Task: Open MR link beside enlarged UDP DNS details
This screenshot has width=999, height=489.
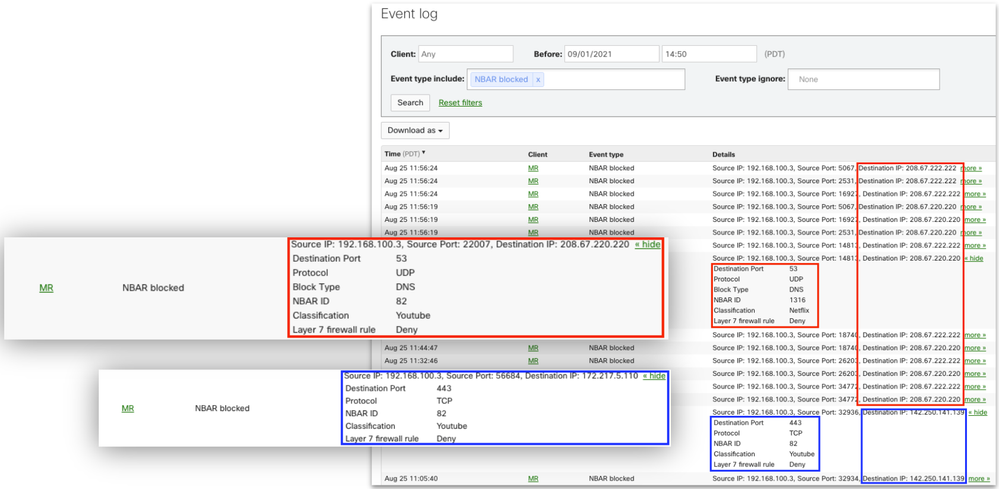Action: (x=46, y=288)
